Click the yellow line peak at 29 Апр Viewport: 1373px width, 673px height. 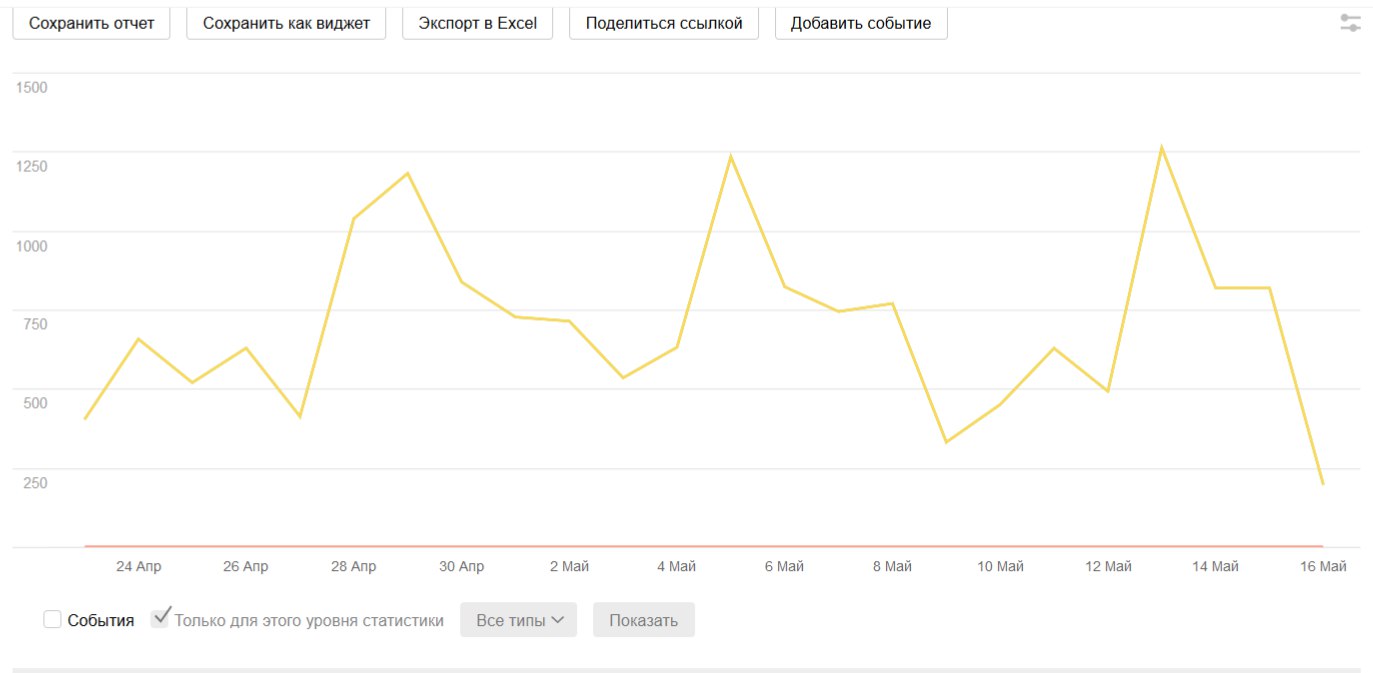point(408,173)
